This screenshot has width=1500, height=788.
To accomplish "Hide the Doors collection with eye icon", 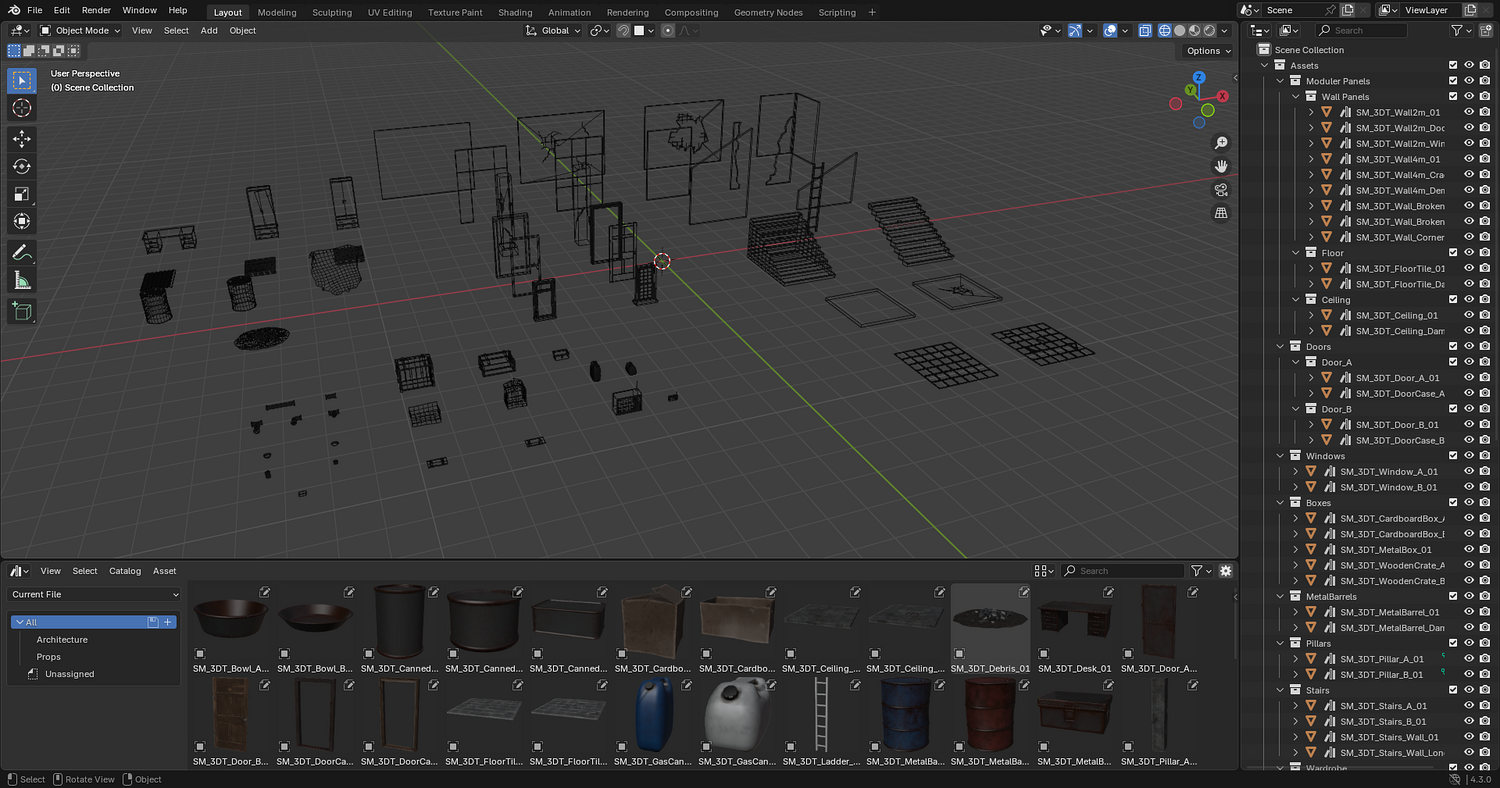I will pyautogui.click(x=1469, y=347).
